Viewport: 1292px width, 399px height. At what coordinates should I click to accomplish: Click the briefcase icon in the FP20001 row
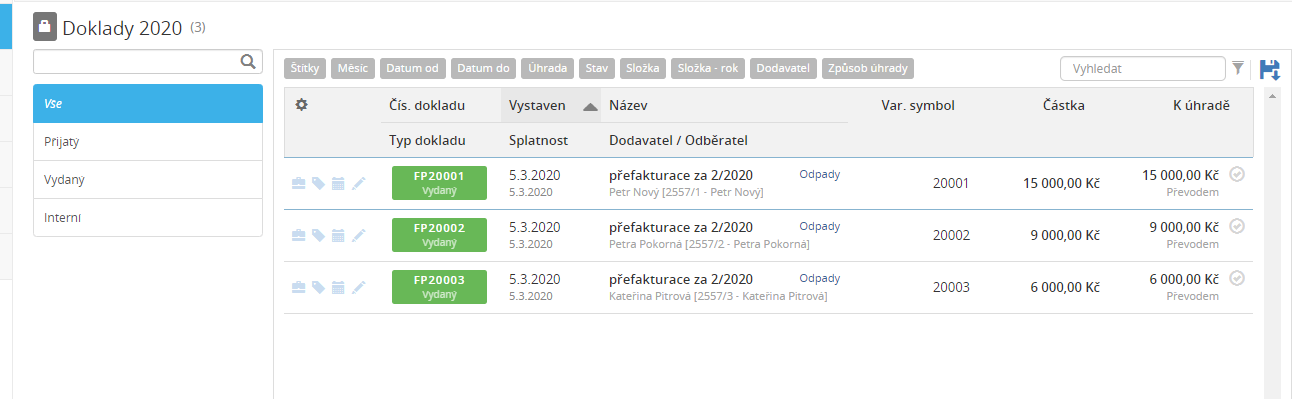(x=298, y=184)
